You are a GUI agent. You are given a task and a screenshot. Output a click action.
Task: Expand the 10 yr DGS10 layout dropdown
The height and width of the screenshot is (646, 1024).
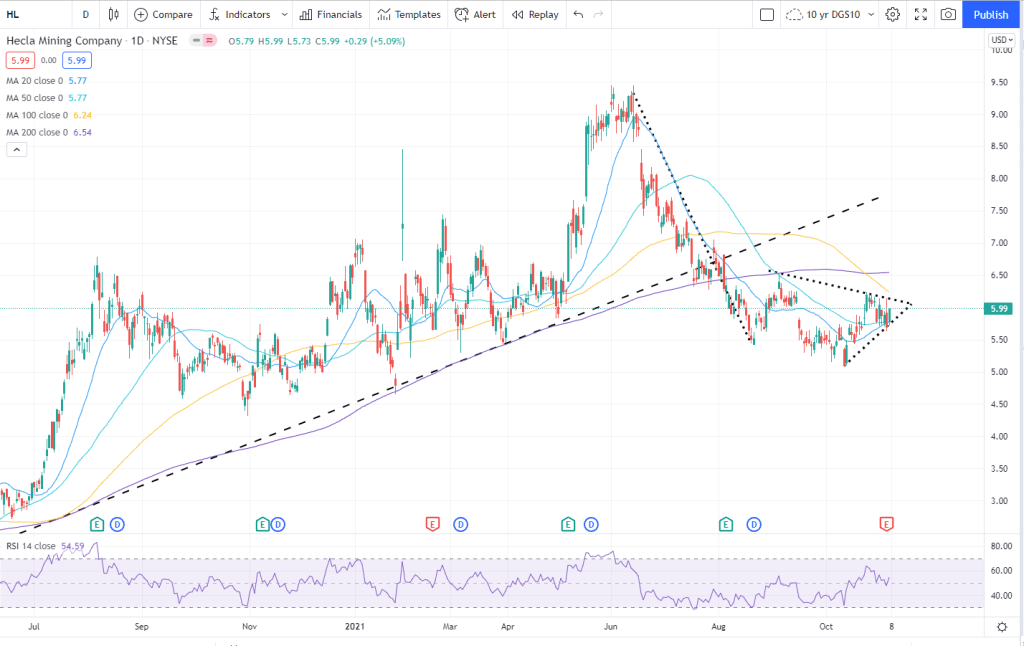pos(871,15)
